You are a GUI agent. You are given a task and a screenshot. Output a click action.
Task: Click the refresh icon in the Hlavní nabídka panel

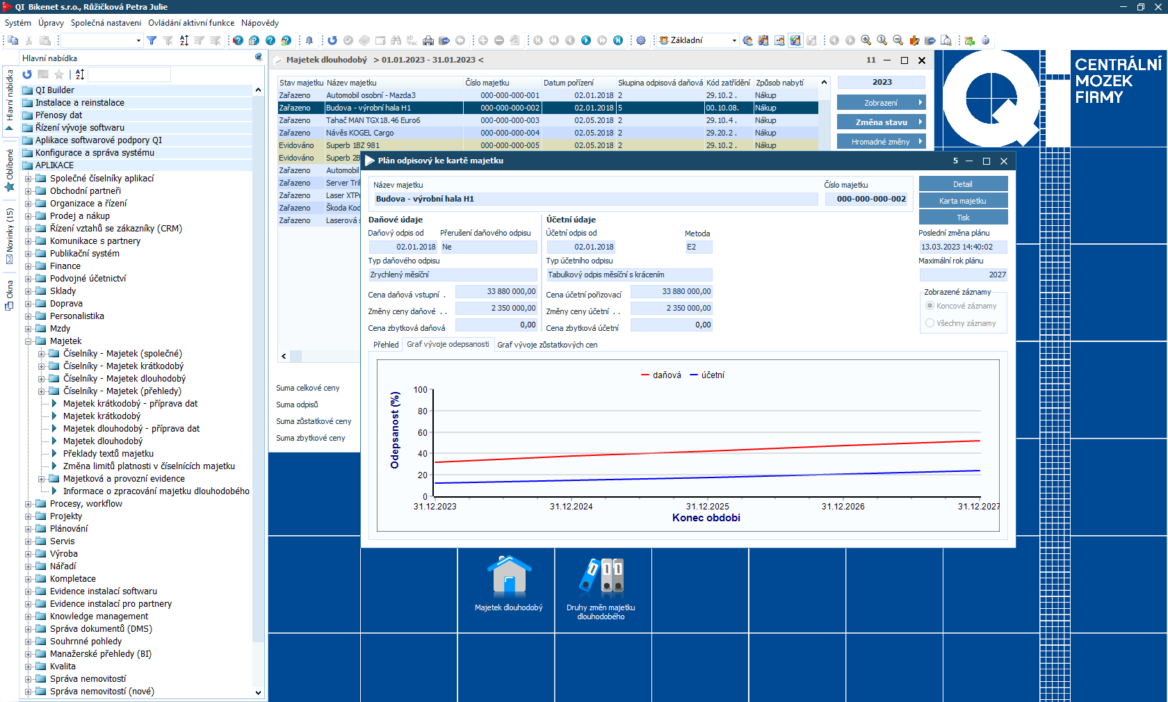coord(27,75)
